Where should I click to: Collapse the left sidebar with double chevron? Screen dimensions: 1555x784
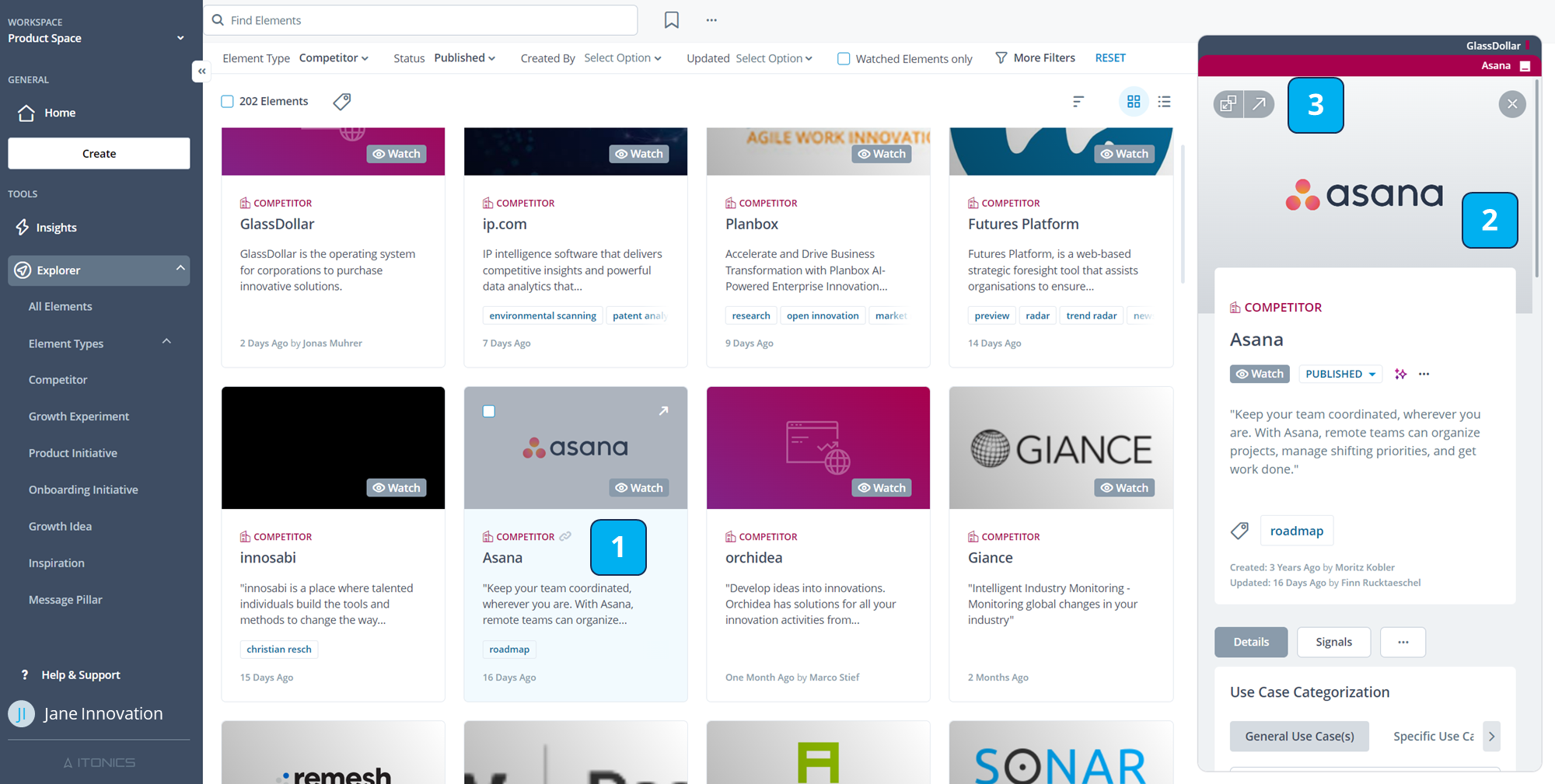pyautogui.click(x=201, y=71)
